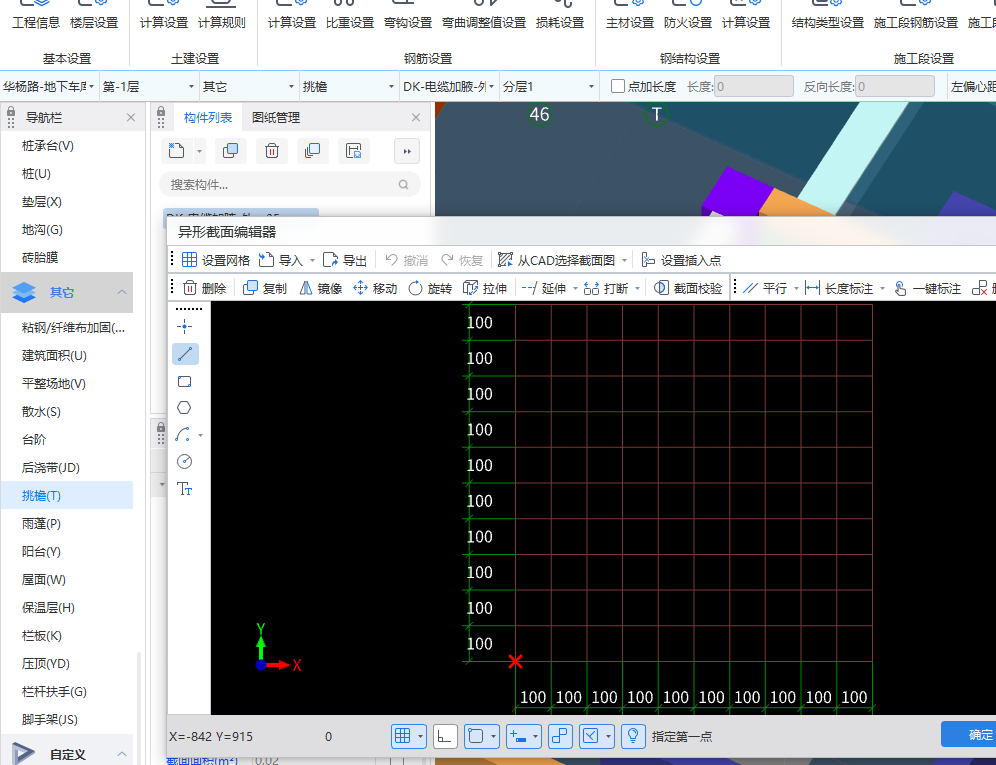Select the circle drawing tool
This screenshot has width=996, height=765.
click(184, 462)
